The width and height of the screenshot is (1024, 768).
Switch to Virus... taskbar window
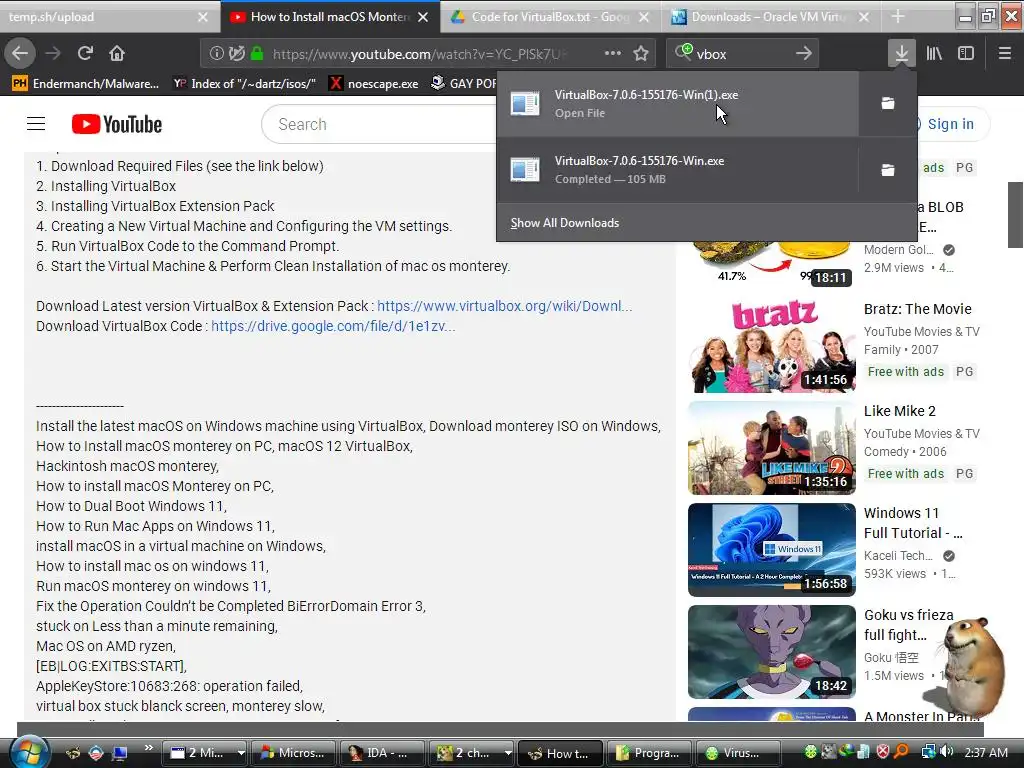coord(738,753)
